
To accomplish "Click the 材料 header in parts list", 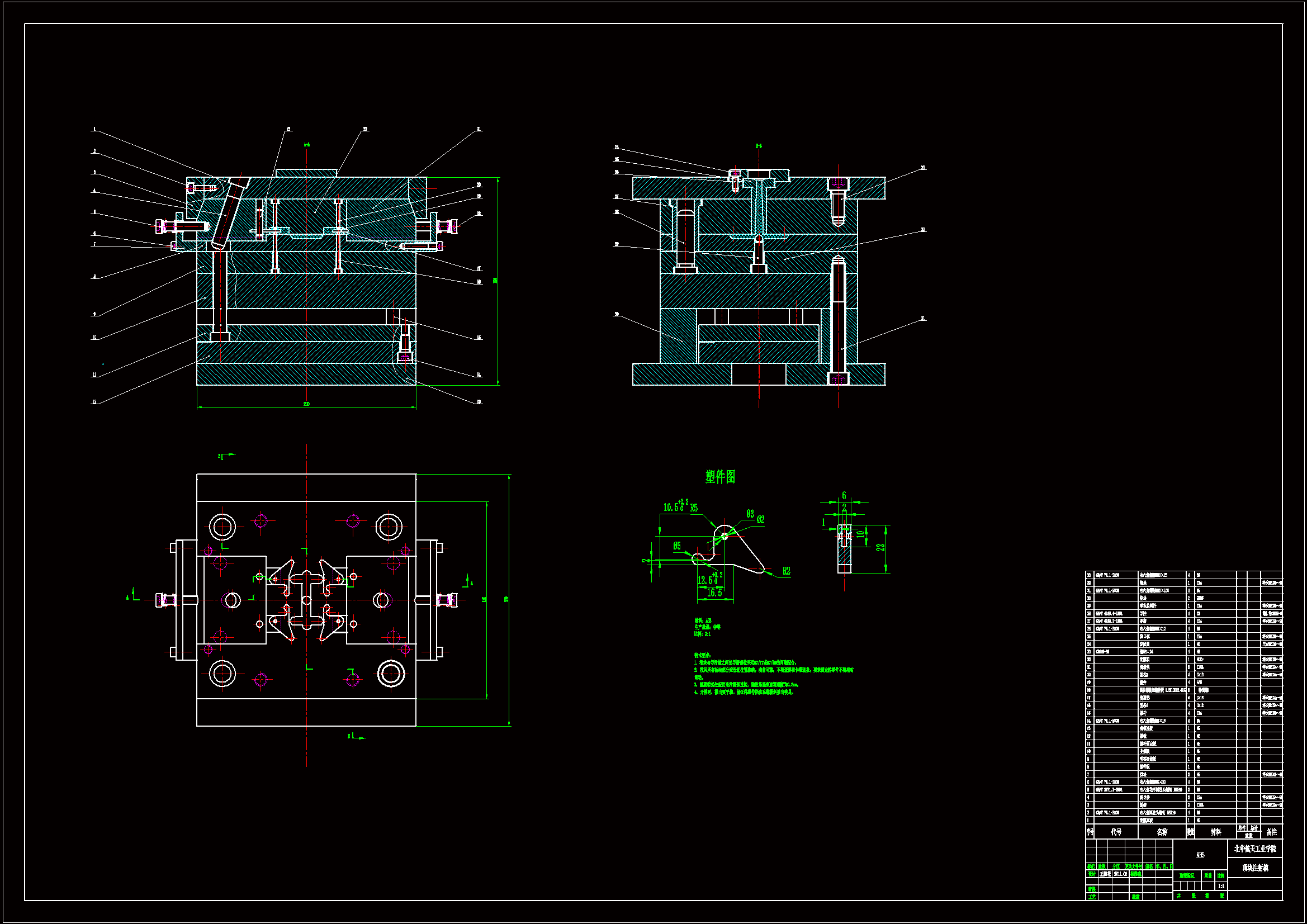I will pyautogui.click(x=1215, y=832).
